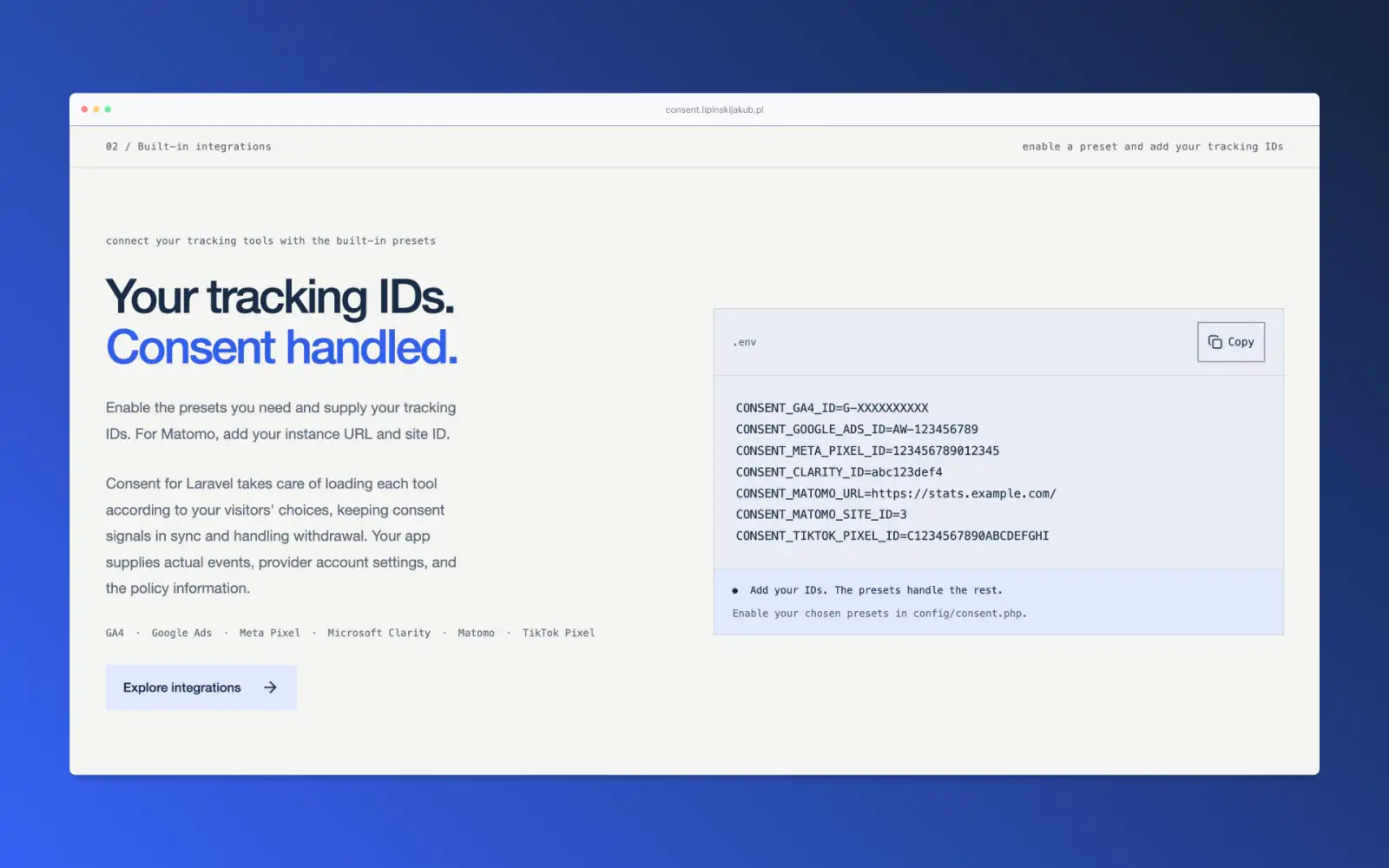Click the Microsoft Clarity integration label
This screenshot has height=868, width=1389.
[x=379, y=633]
